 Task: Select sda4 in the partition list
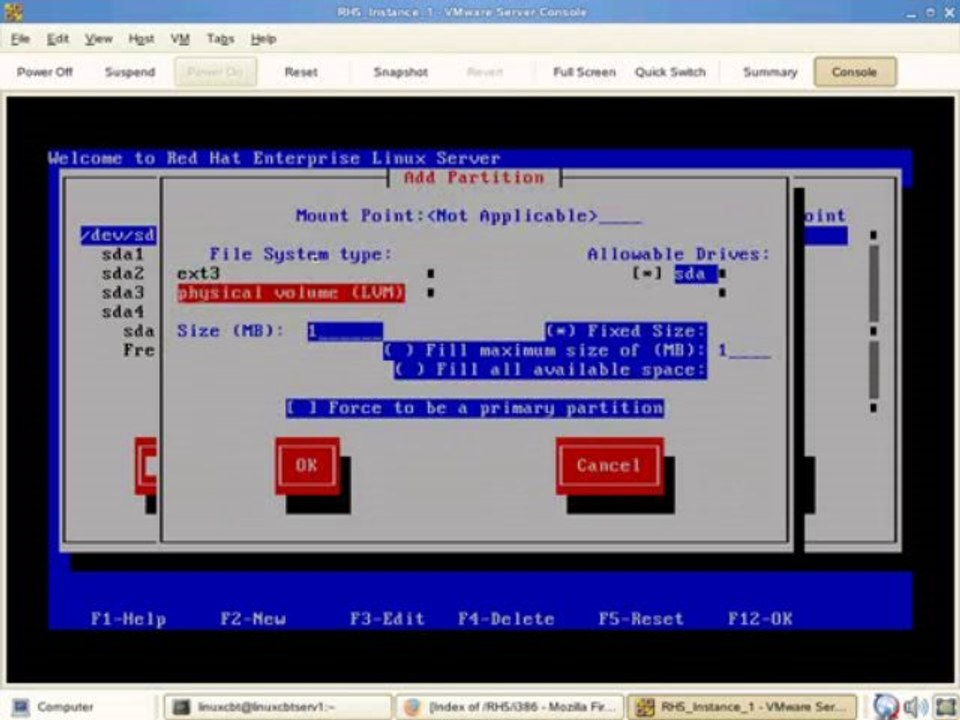122,312
